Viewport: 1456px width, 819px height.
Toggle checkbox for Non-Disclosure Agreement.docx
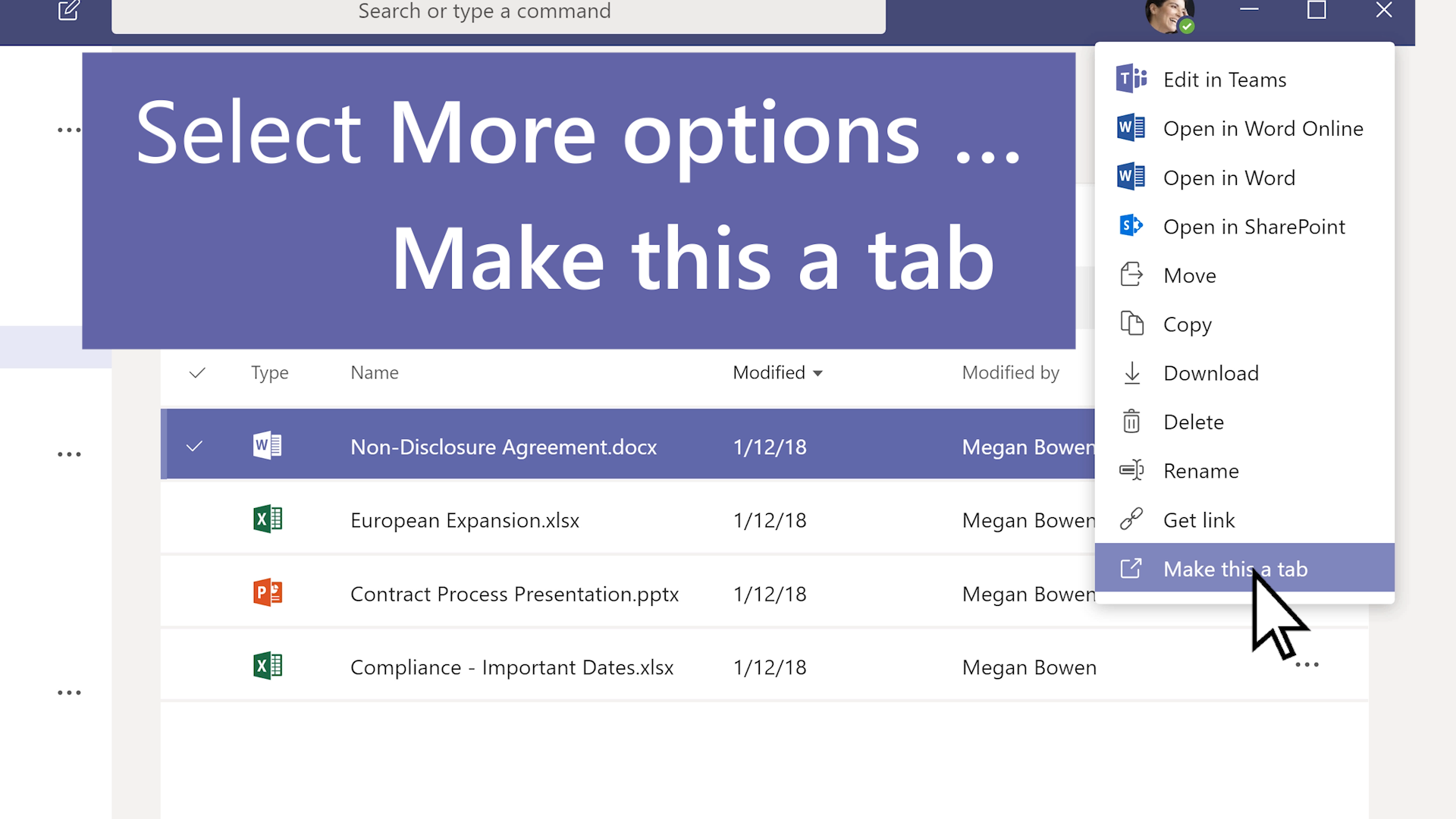[x=196, y=446]
